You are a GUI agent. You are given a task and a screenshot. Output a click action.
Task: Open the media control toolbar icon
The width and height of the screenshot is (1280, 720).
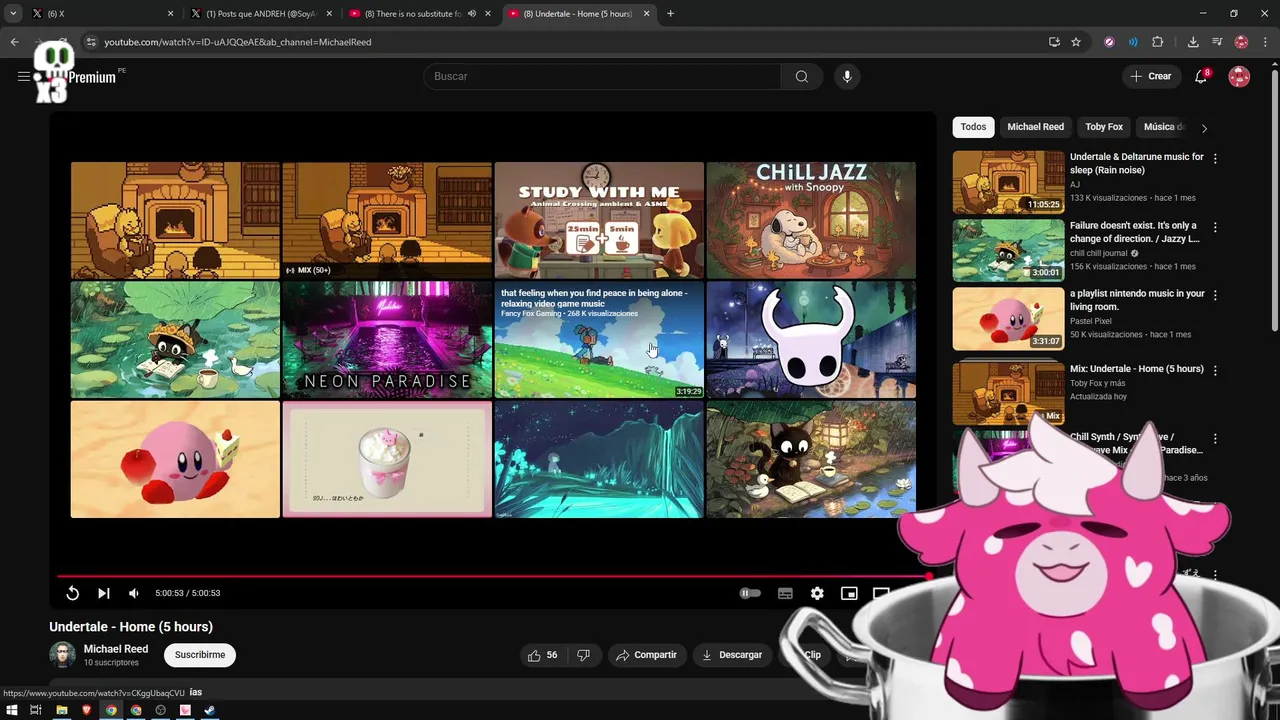pyautogui.click(x=1217, y=42)
